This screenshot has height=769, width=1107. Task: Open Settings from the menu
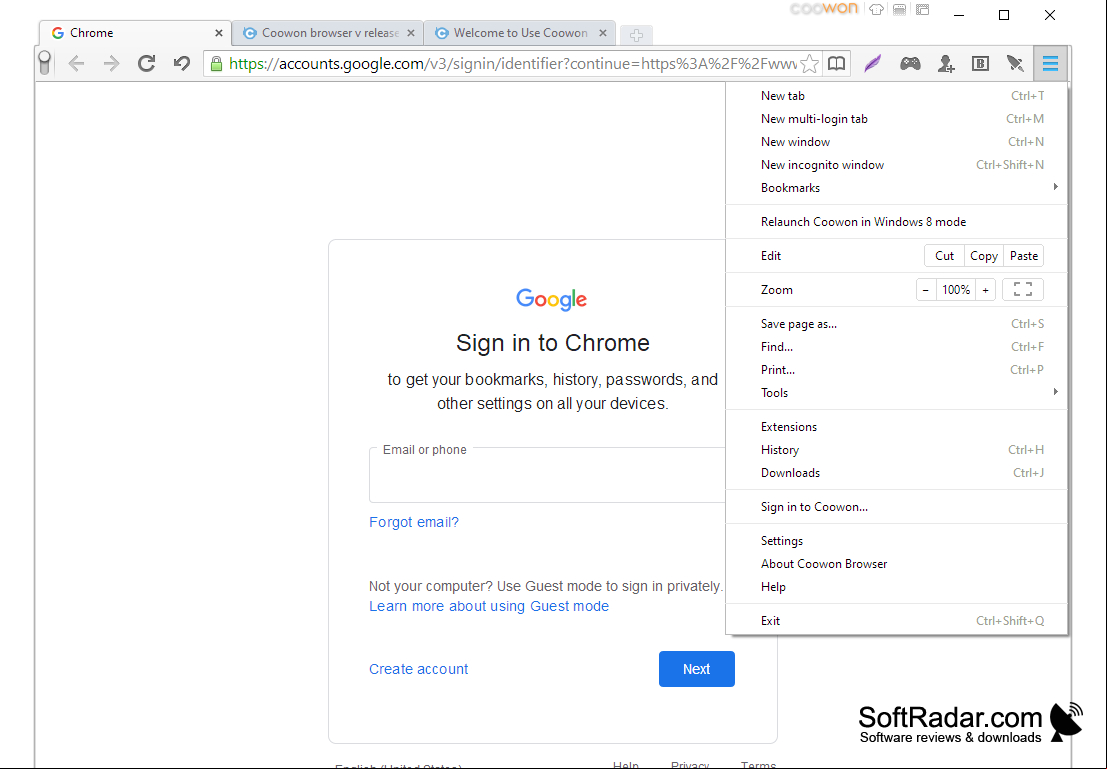click(x=897, y=541)
